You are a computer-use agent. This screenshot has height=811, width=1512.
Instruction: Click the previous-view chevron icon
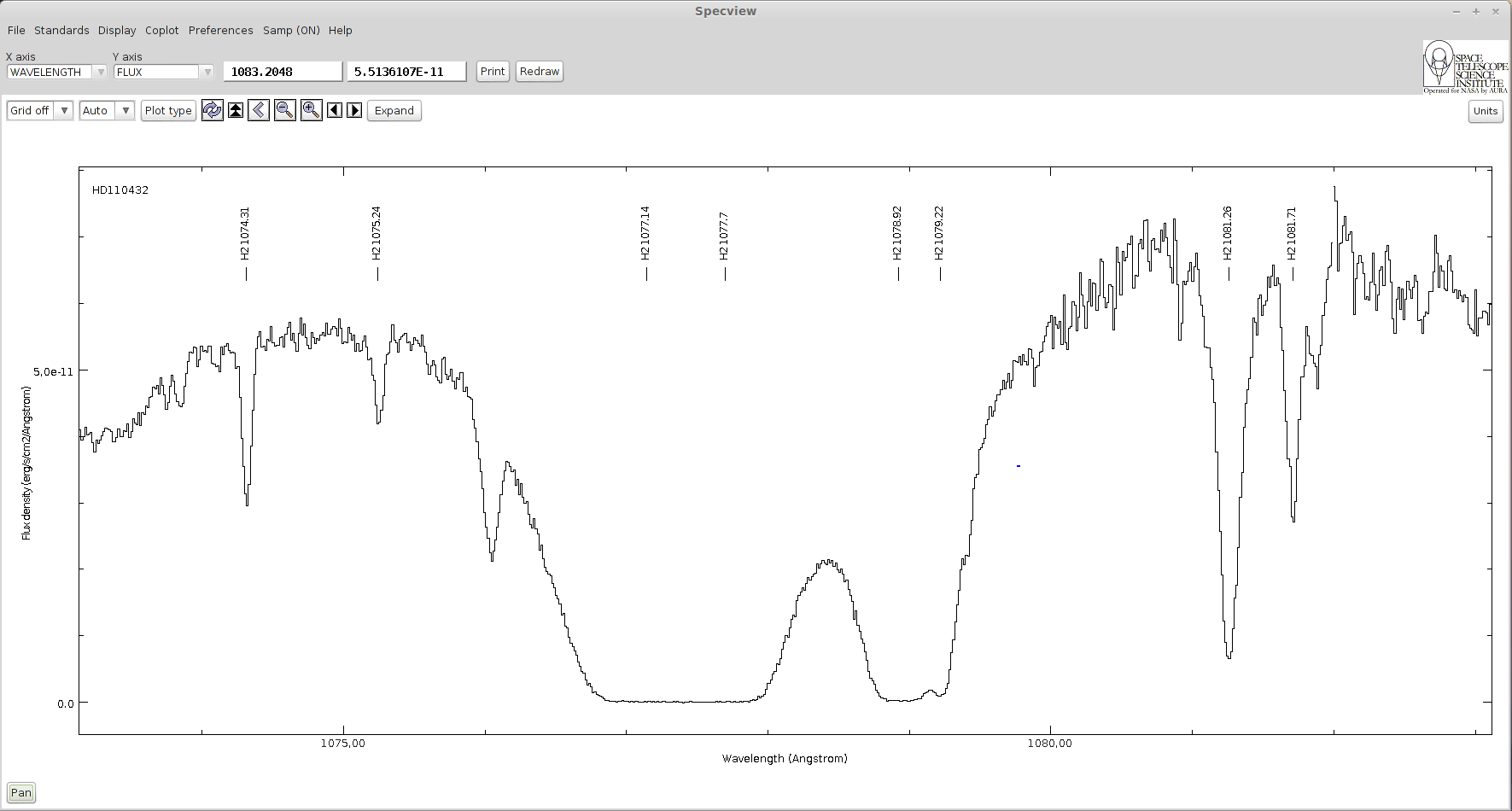[x=259, y=110]
